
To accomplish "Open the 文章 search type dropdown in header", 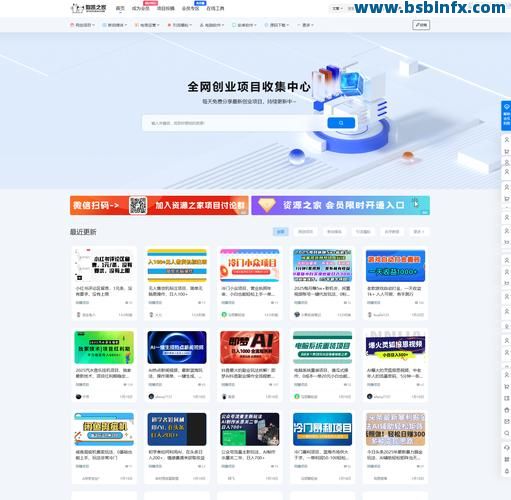I will pyautogui.click(x=337, y=8).
